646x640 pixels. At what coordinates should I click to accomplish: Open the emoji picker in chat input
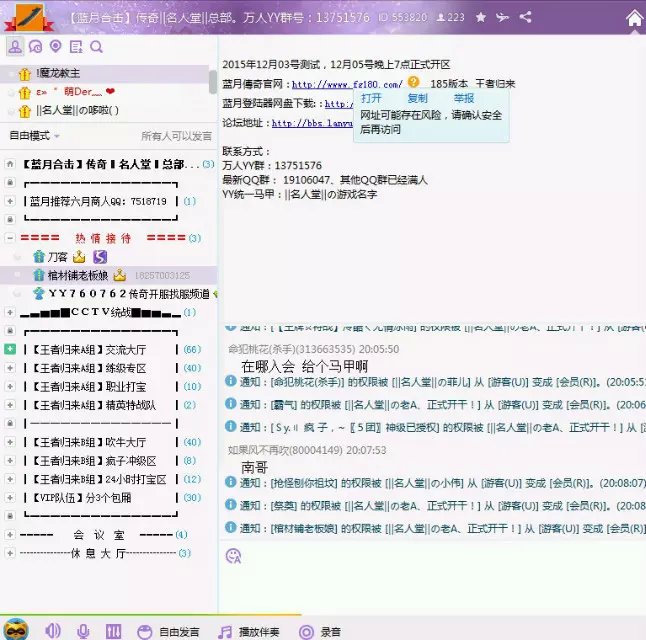pyautogui.click(x=233, y=555)
